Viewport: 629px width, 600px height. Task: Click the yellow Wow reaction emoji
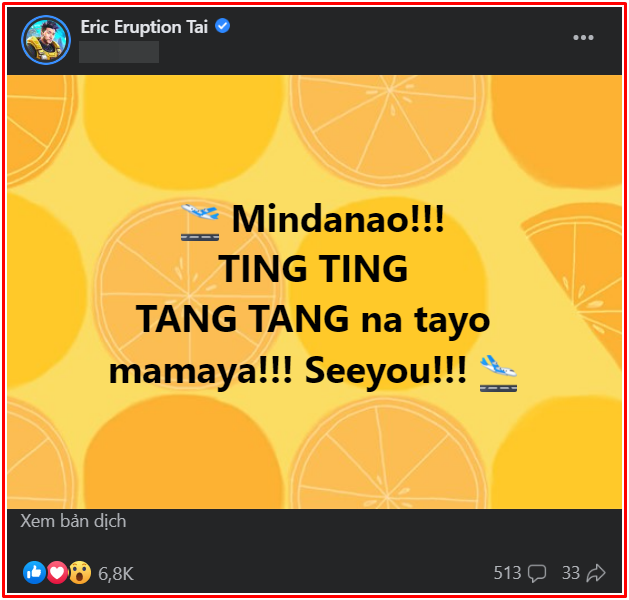click(80, 572)
